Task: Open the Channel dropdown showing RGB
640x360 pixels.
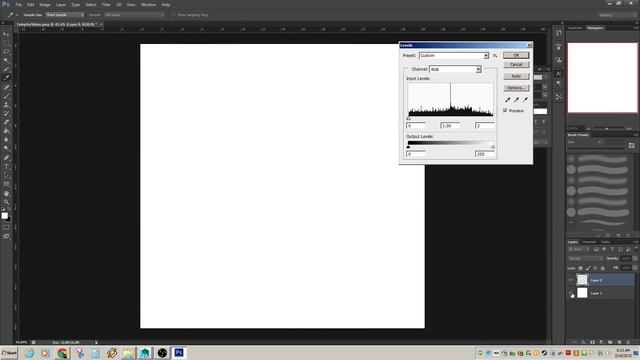Action: [x=455, y=69]
